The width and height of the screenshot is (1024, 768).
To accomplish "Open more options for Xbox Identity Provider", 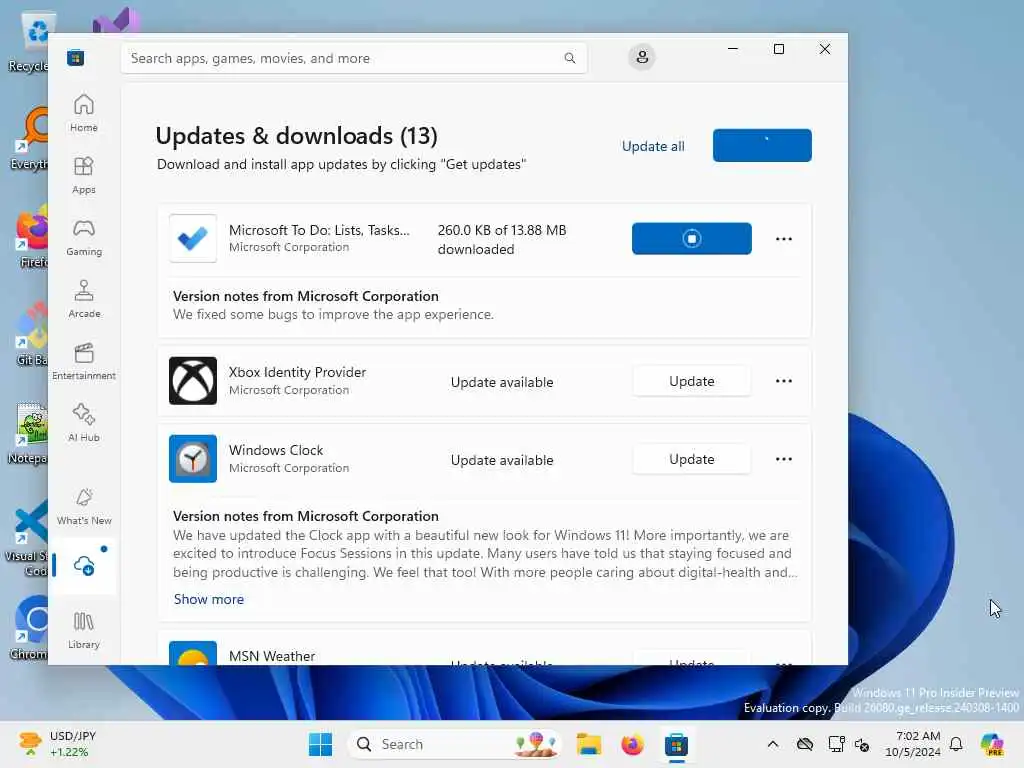I will pyautogui.click(x=784, y=381).
